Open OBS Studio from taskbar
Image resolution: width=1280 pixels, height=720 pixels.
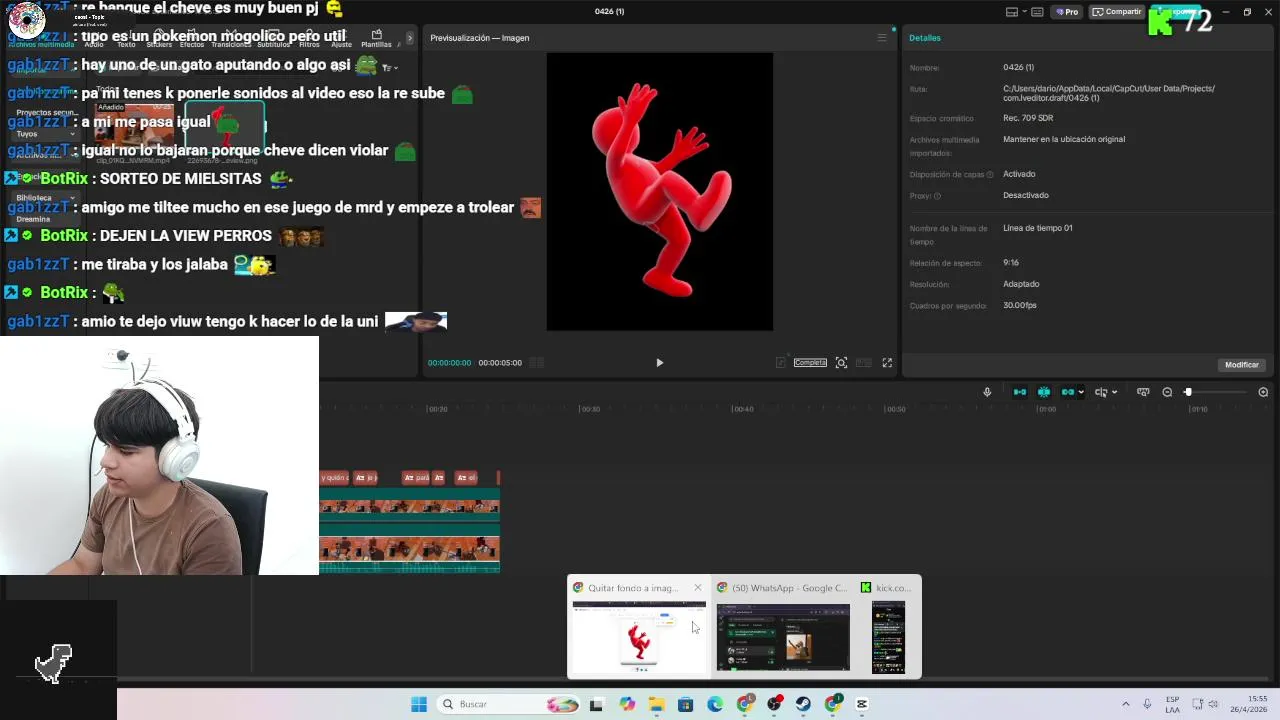click(774, 704)
